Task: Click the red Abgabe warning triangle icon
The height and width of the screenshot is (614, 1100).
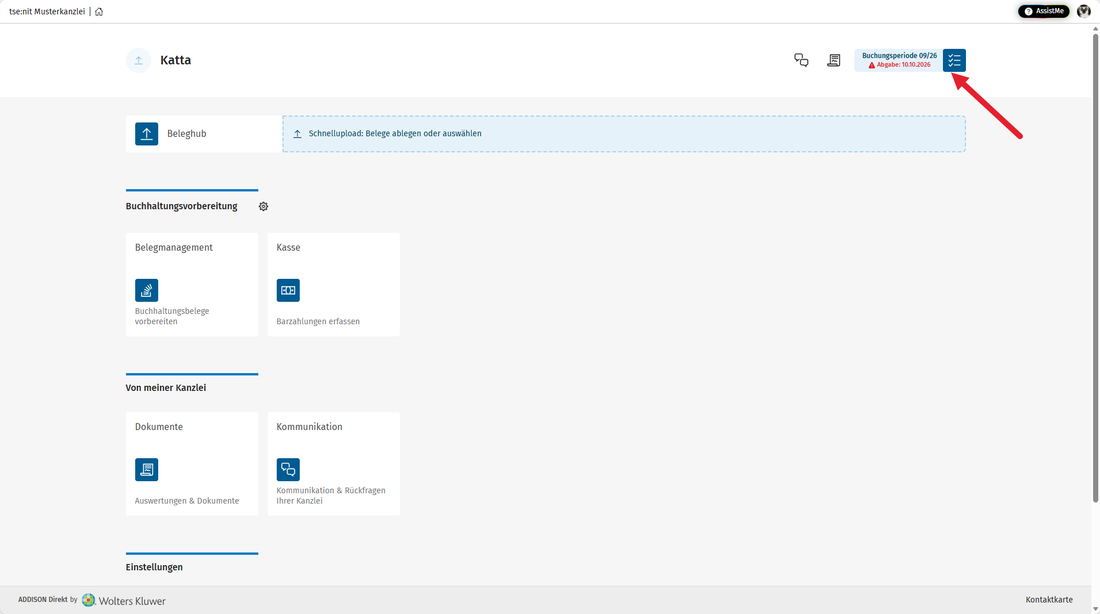Action: coord(872,65)
